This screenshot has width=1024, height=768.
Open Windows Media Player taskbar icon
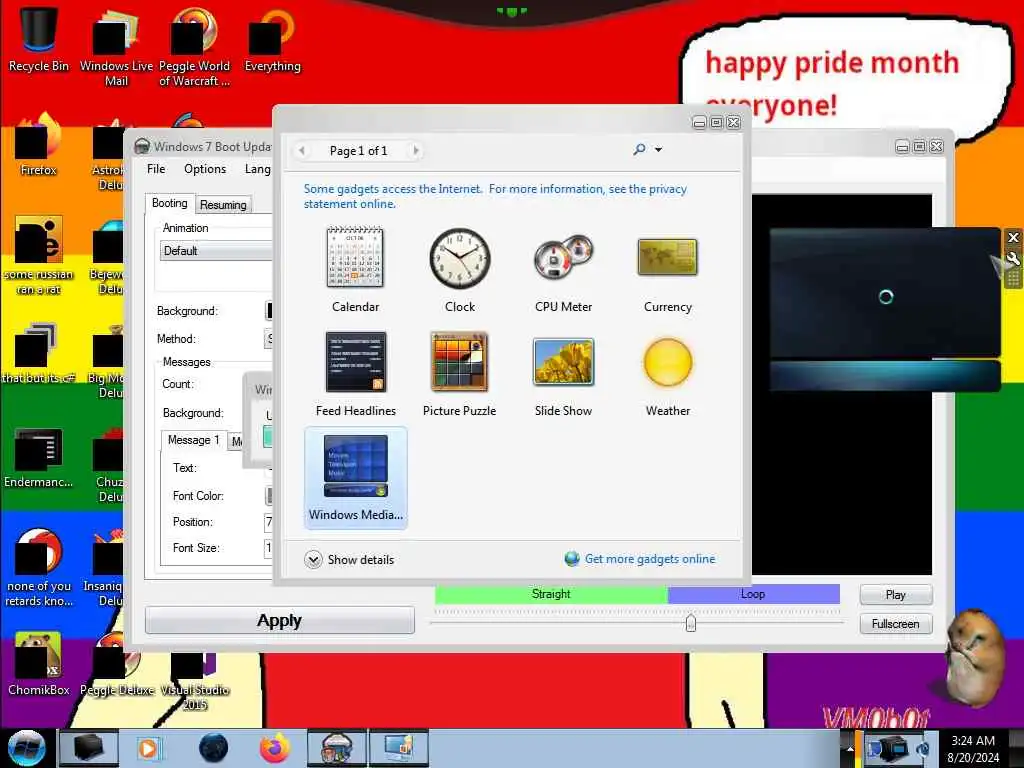[148, 748]
